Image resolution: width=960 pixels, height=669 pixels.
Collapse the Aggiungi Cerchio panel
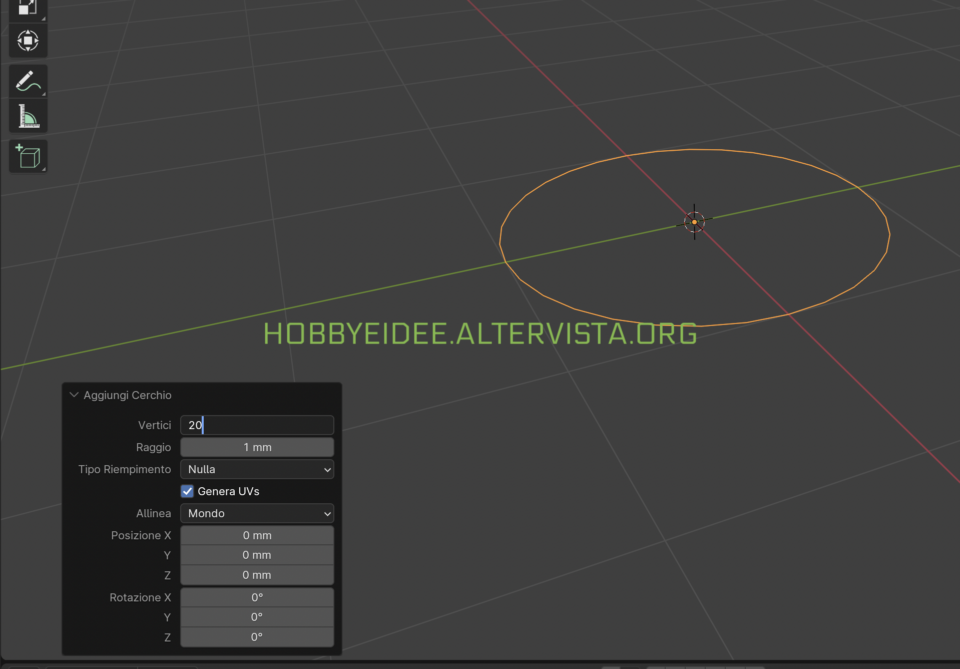click(x=74, y=395)
